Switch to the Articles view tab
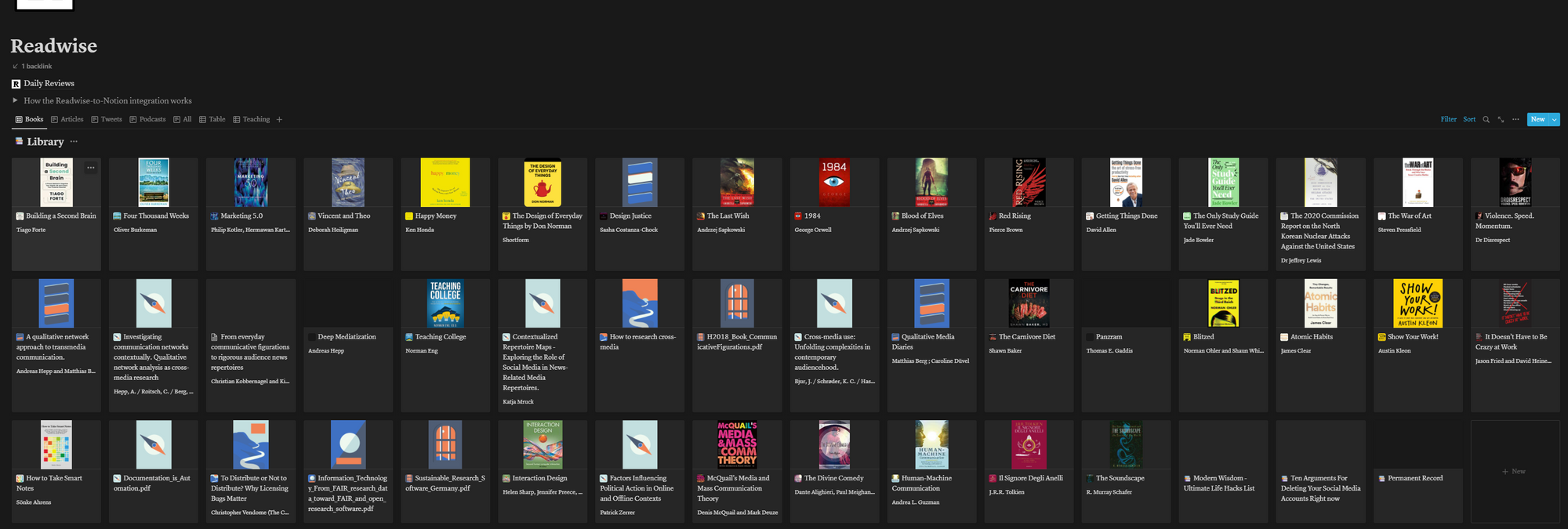 tap(67, 120)
